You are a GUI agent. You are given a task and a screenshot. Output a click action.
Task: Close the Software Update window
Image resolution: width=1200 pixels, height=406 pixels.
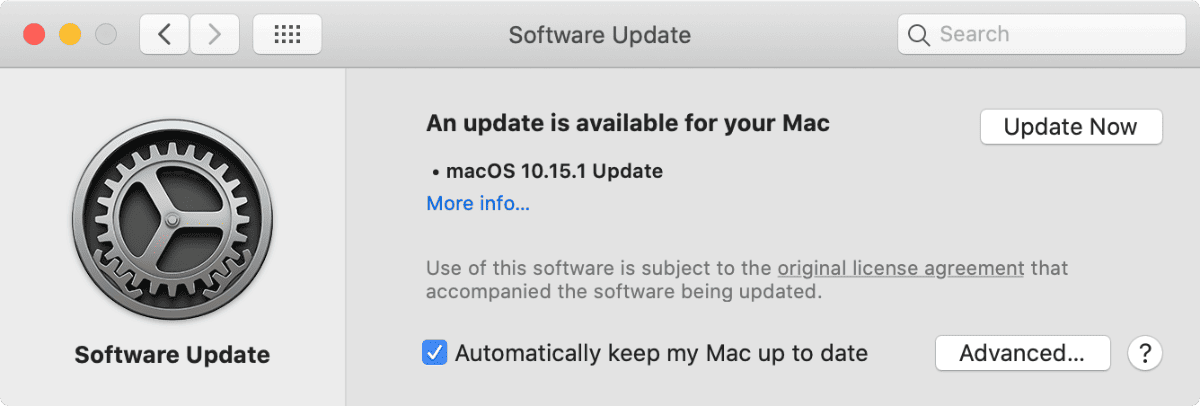pyautogui.click(x=35, y=35)
